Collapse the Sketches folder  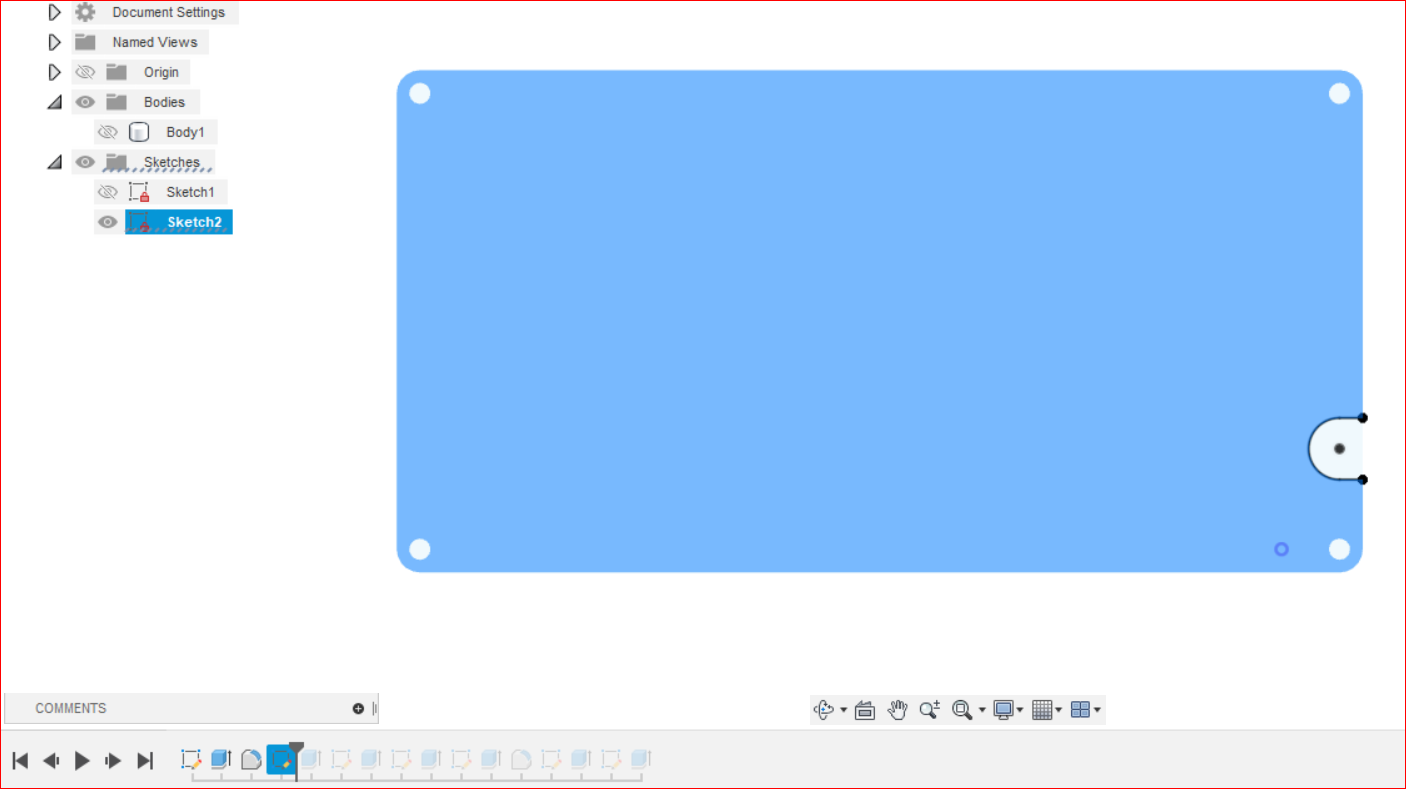pos(55,162)
